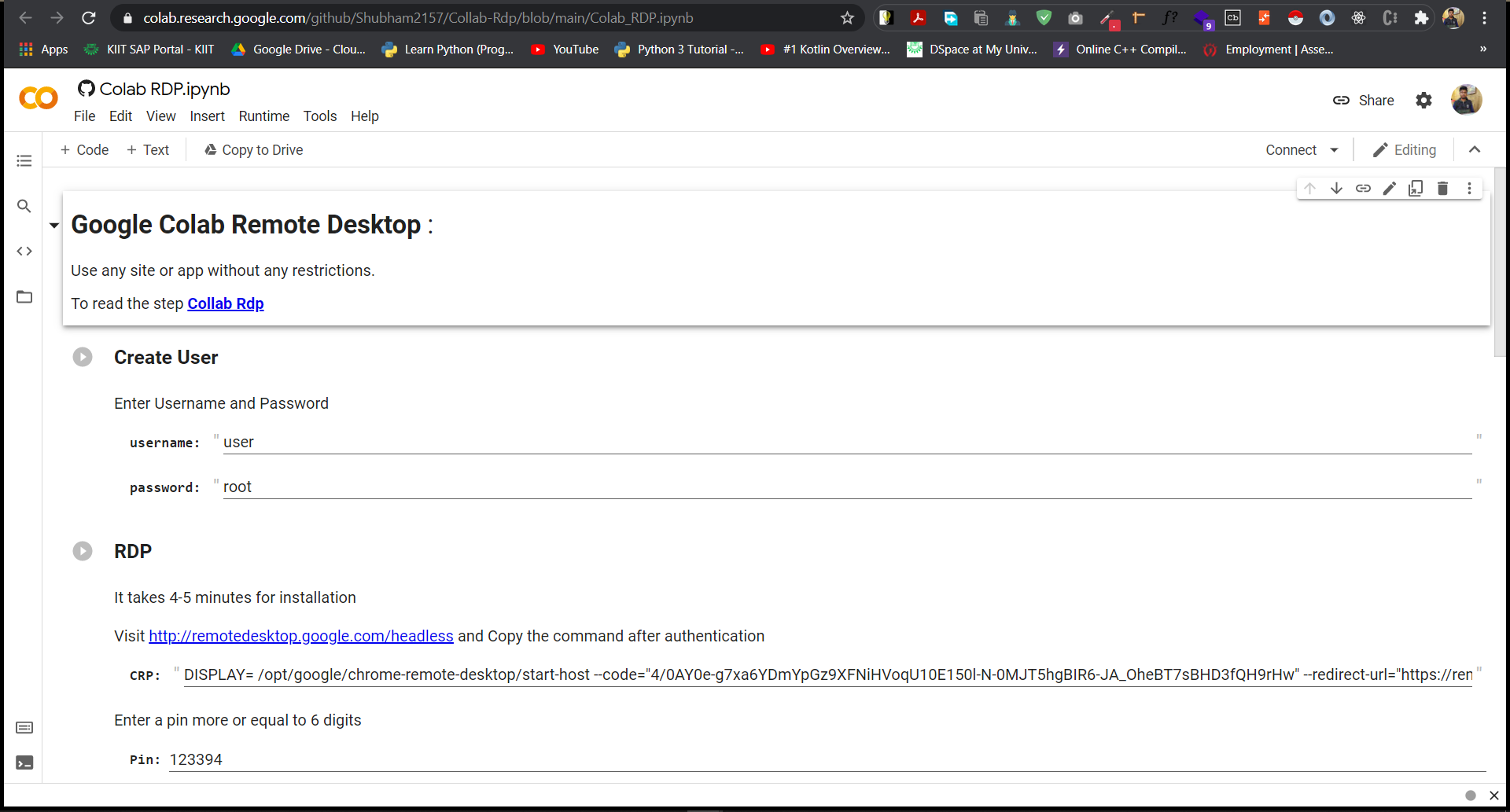Open the code snippets panel
Image resolution: width=1510 pixels, height=812 pixels.
click(x=24, y=252)
